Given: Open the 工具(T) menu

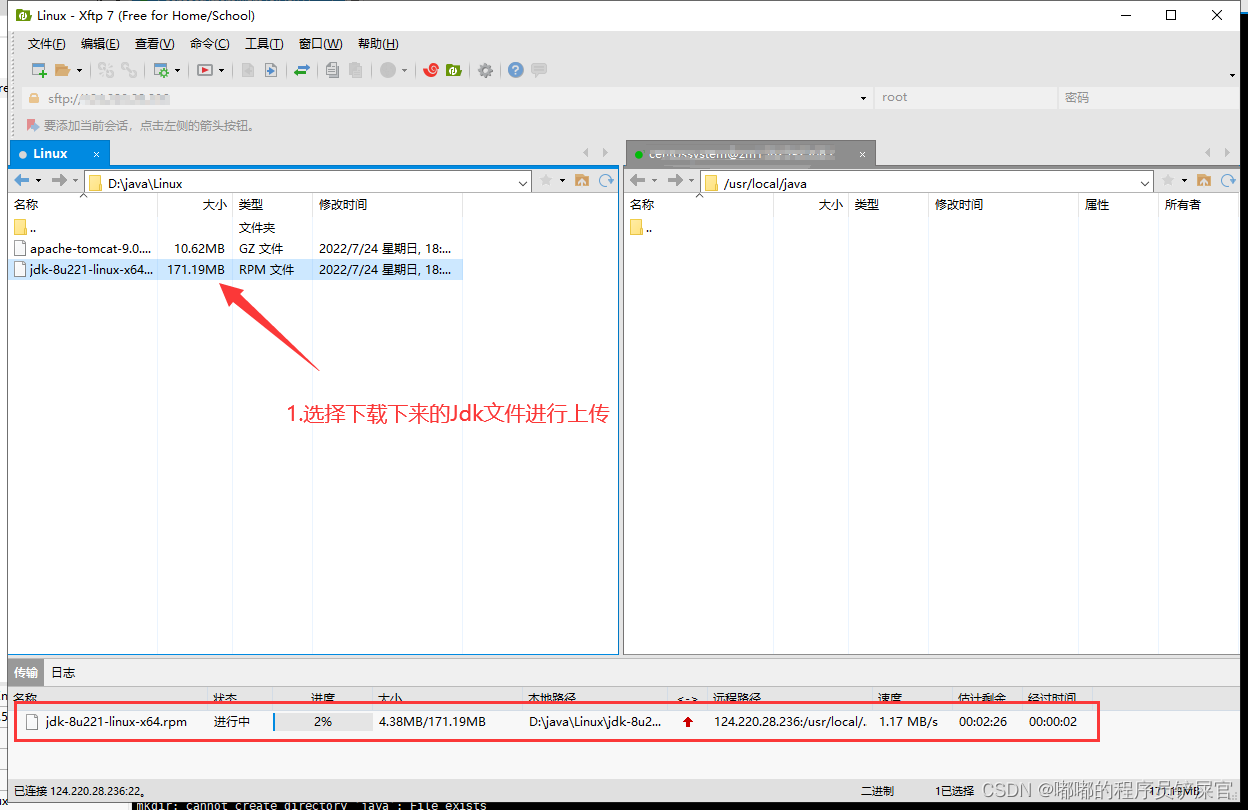Looking at the screenshot, I should (264, 44).
